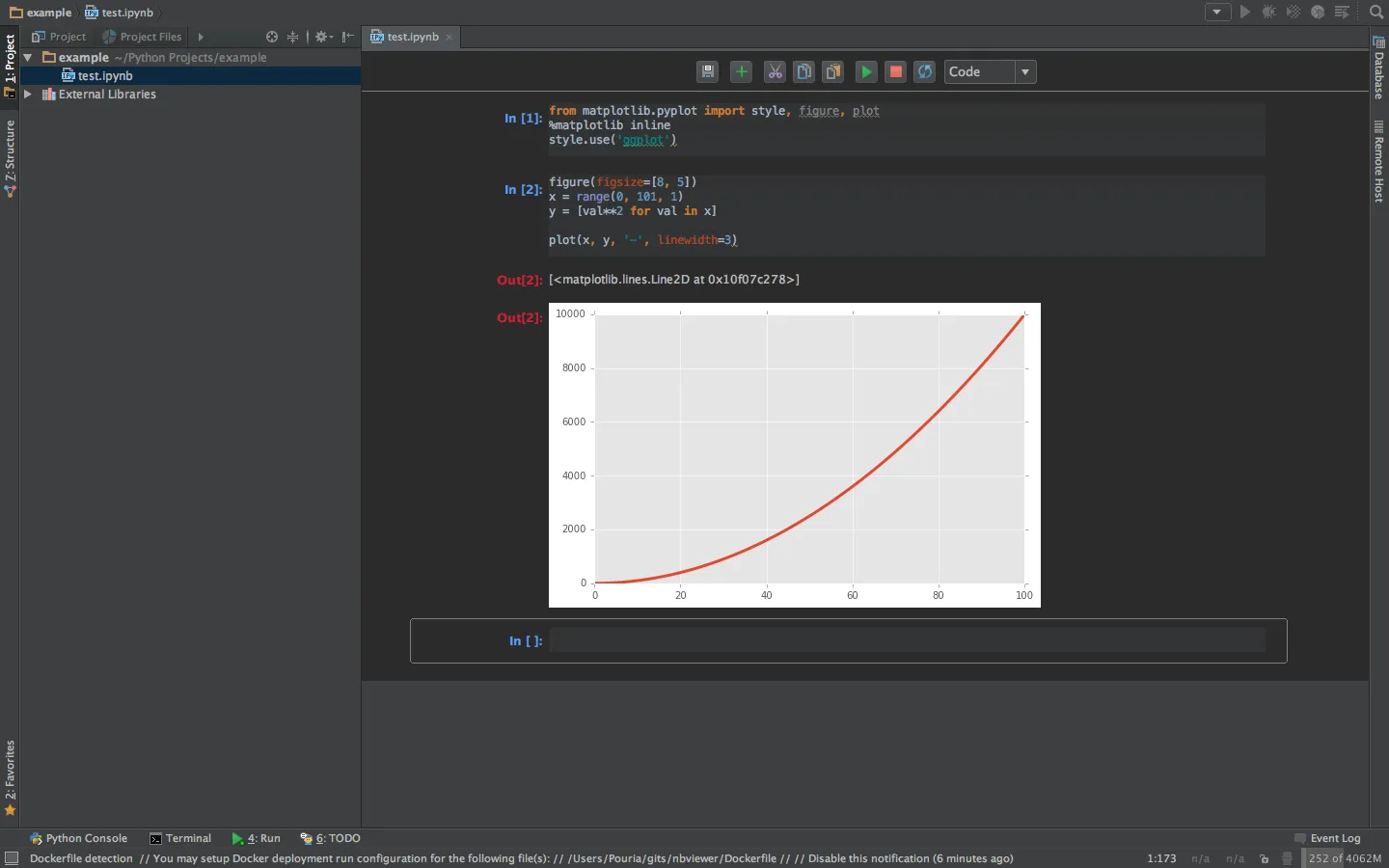Reload the kernel with blue refresh icon
1389x868 pixels.
pos(925,71)
